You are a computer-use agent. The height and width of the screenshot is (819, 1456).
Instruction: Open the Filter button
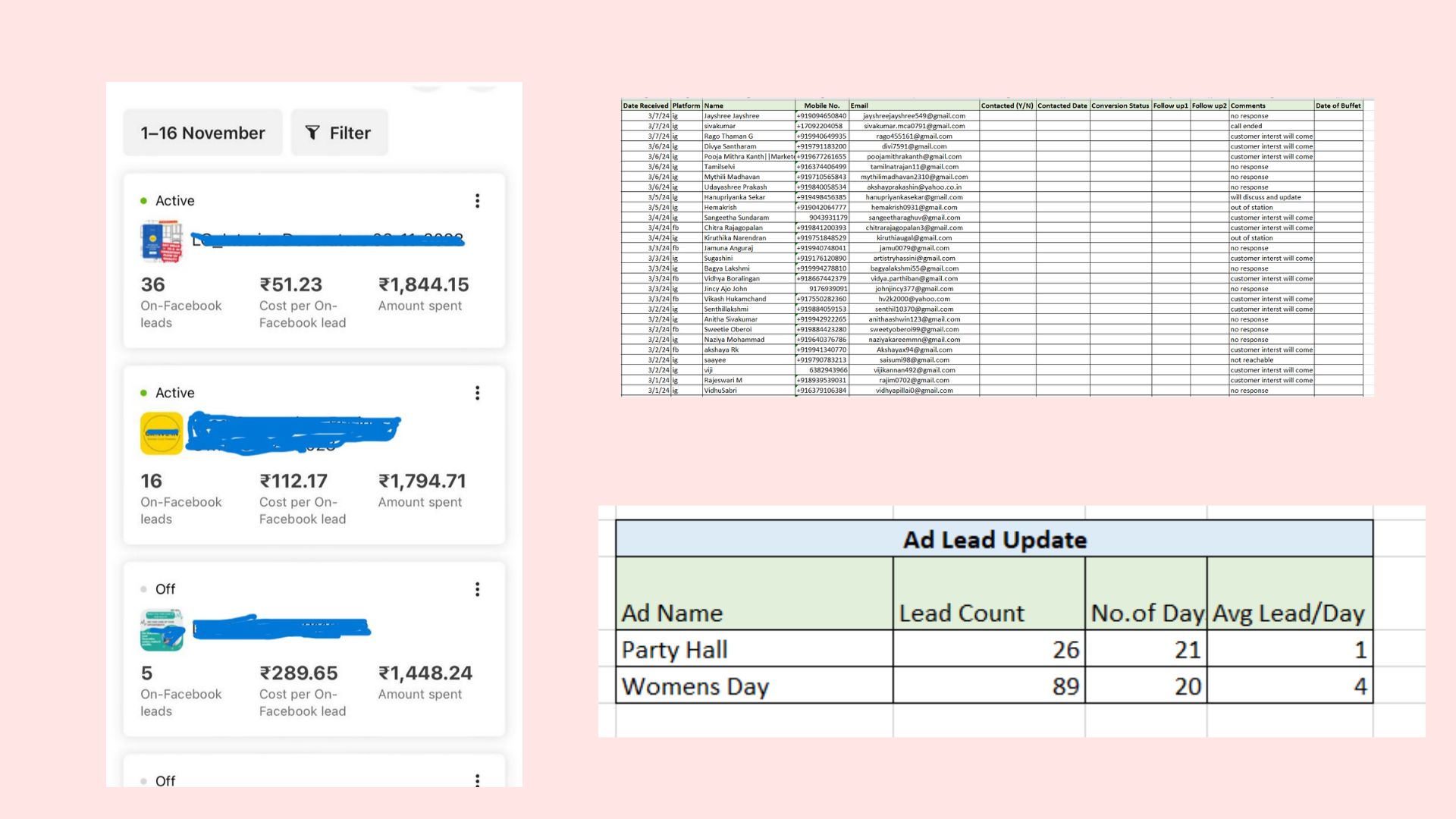click(339, 133)
